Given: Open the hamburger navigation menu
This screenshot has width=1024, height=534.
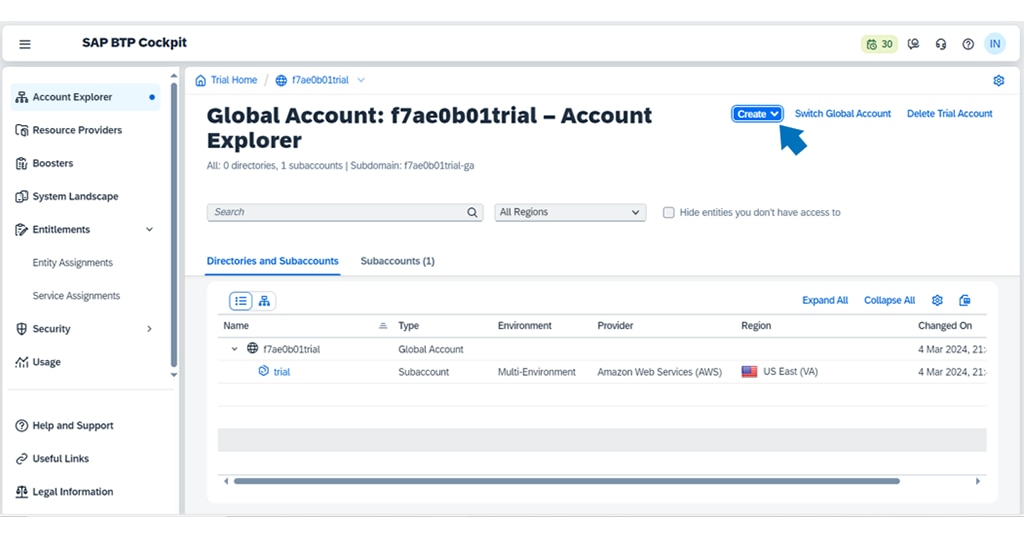Looking at the screenshot, I should [x=25, y=44].
